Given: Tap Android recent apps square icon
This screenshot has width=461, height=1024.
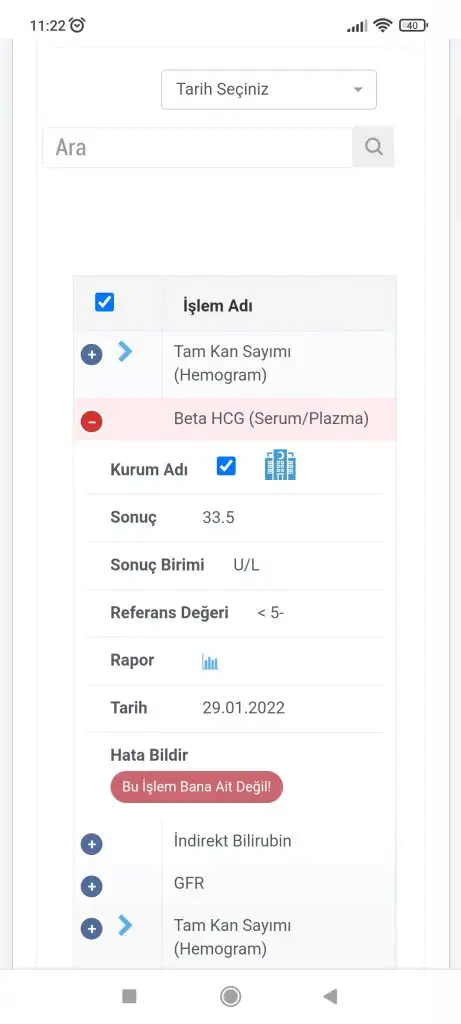Looking at the screenshot, I should [129, 996].
